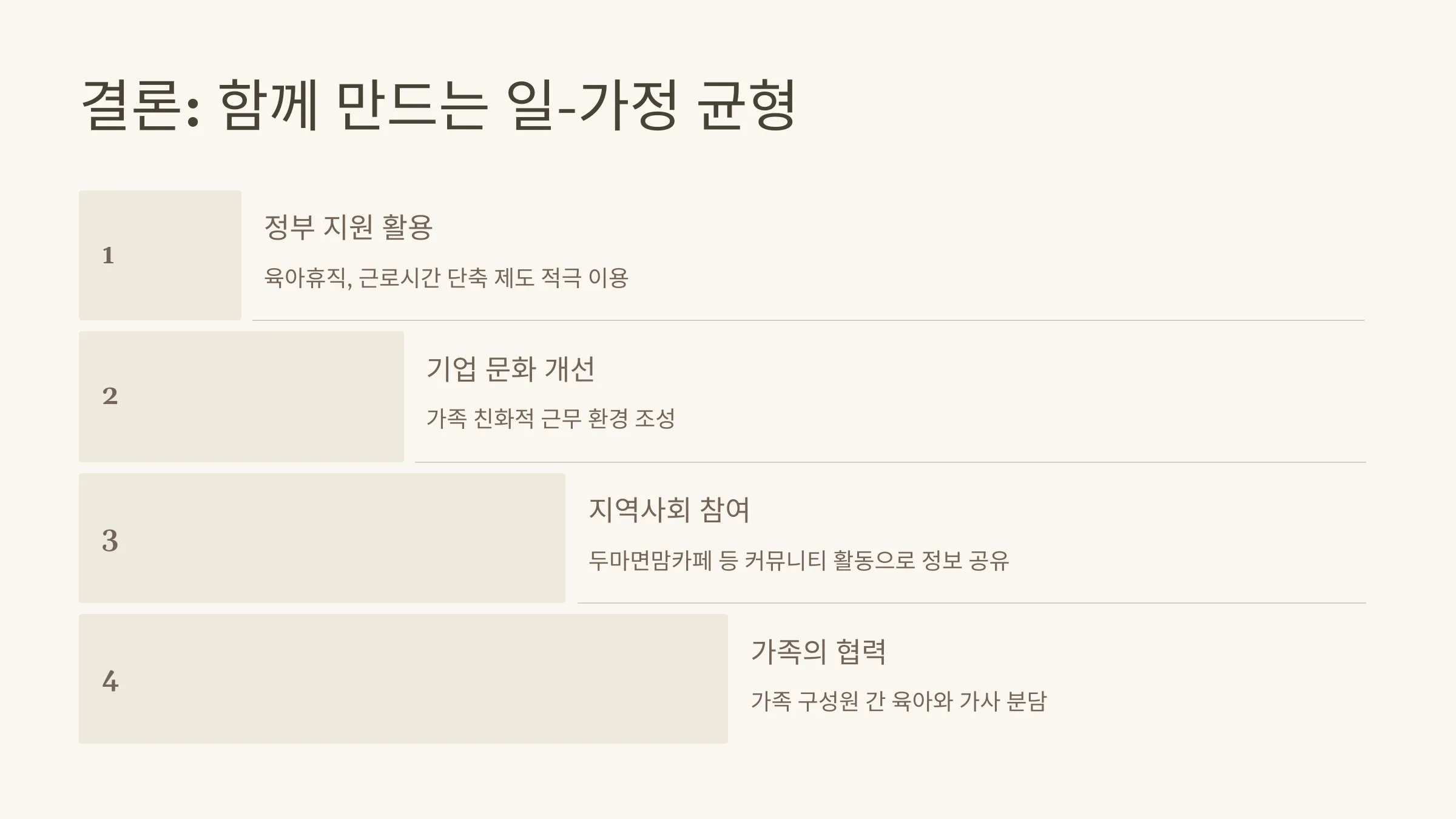Select the number 3 step box
Image resolution: width=1456 pixels, height=819 pixels.
tap(322, 538)
